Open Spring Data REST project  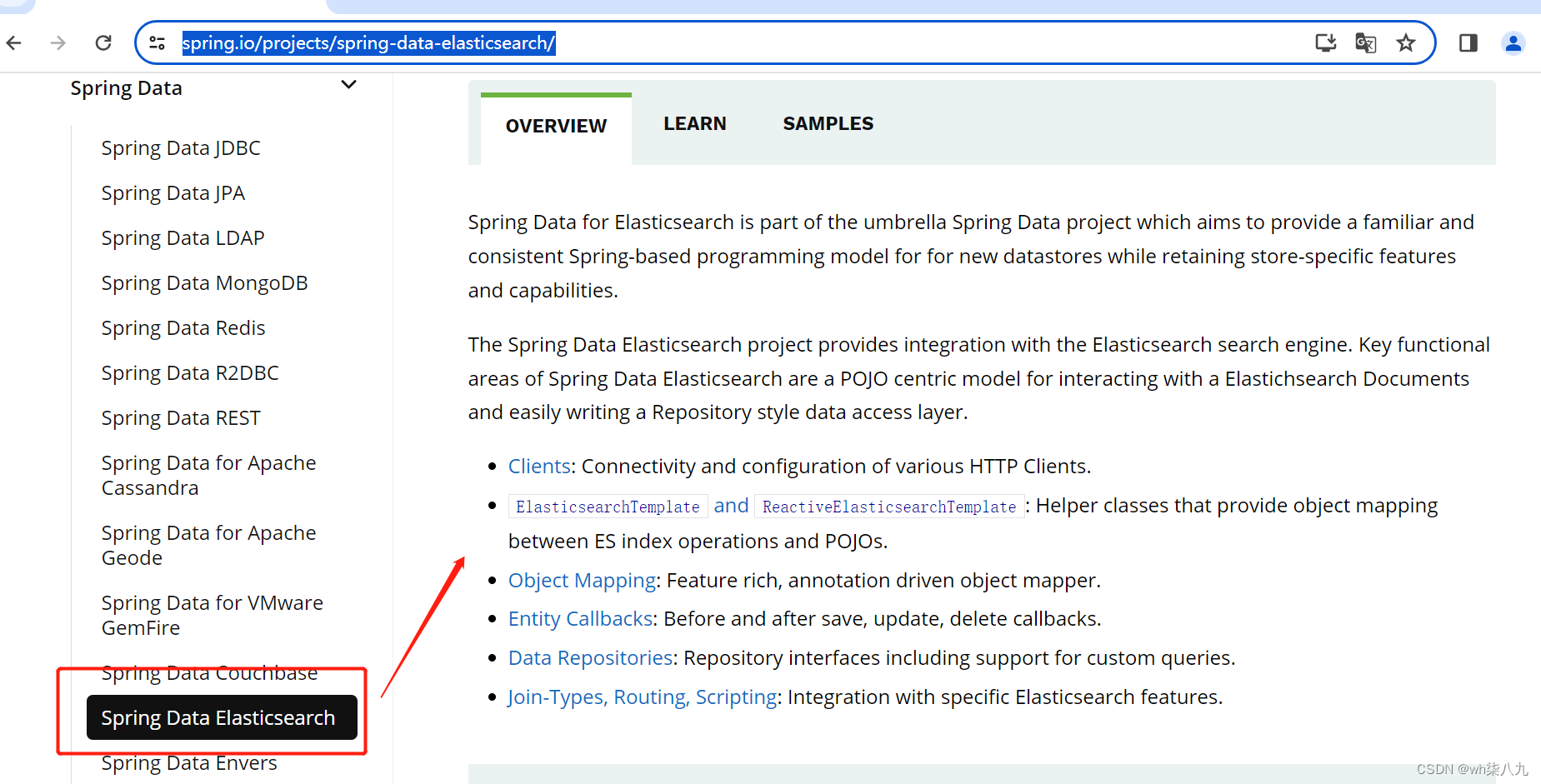[x=181, y=418]
